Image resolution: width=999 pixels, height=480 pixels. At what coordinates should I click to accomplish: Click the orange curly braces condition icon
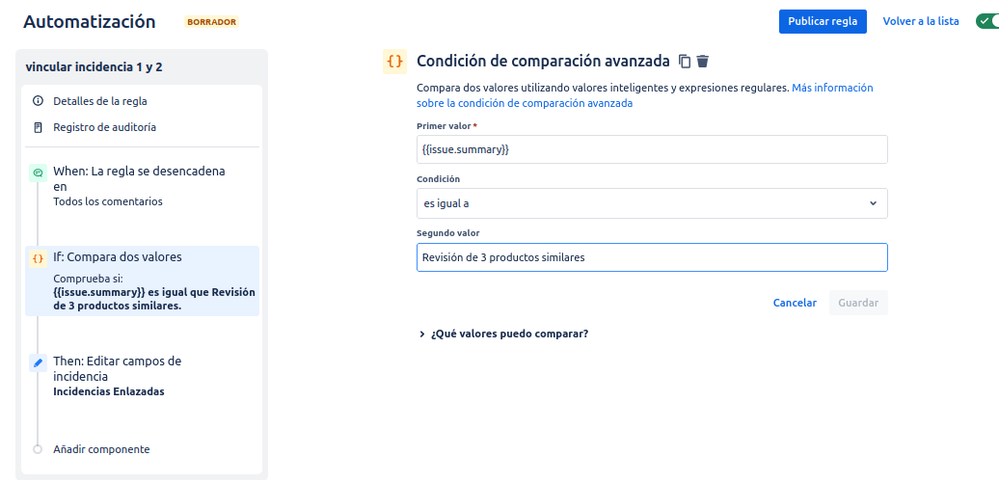[x=395, y=62]
